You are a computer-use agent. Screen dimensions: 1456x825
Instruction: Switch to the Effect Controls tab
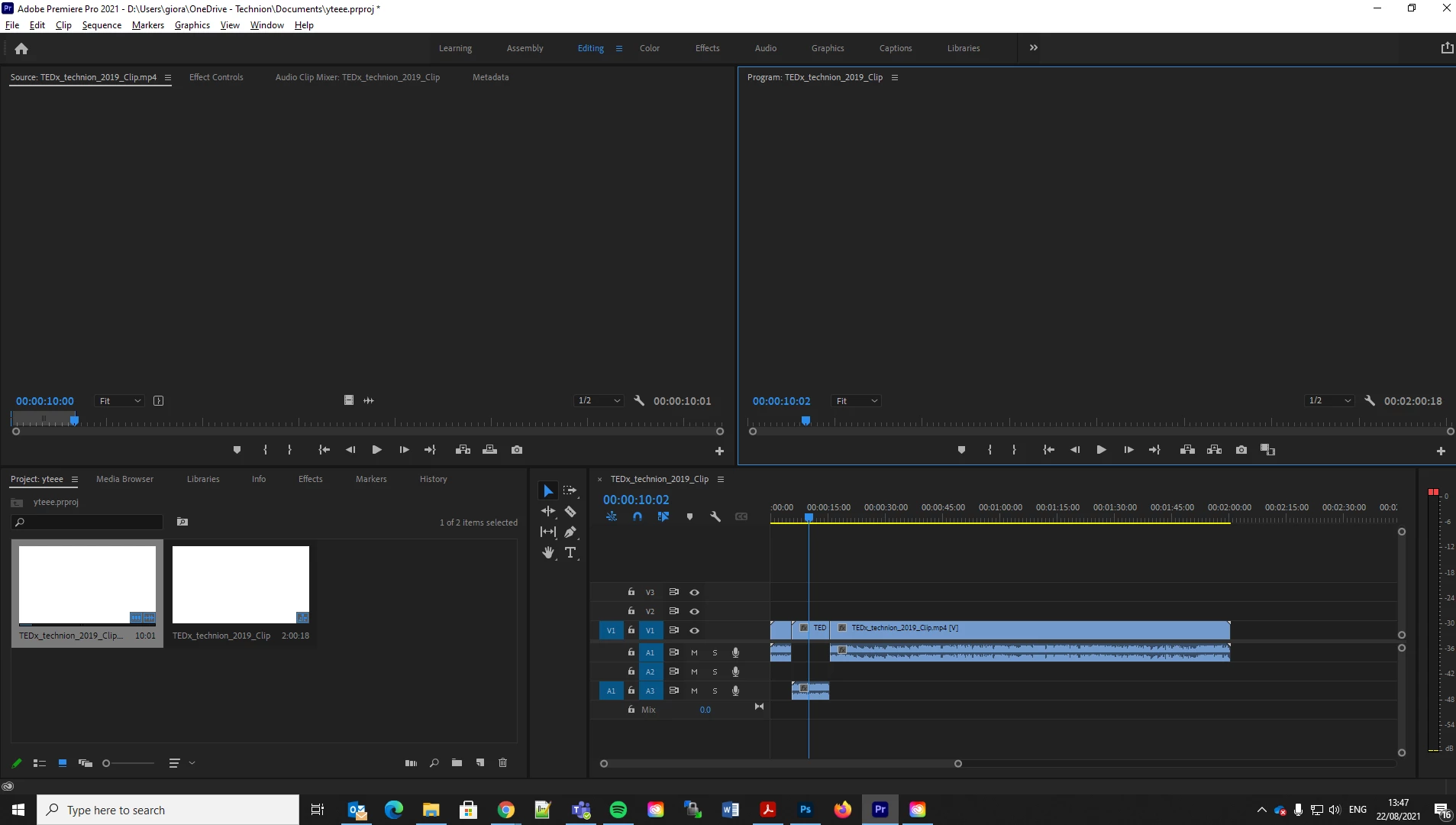(216, 77)
